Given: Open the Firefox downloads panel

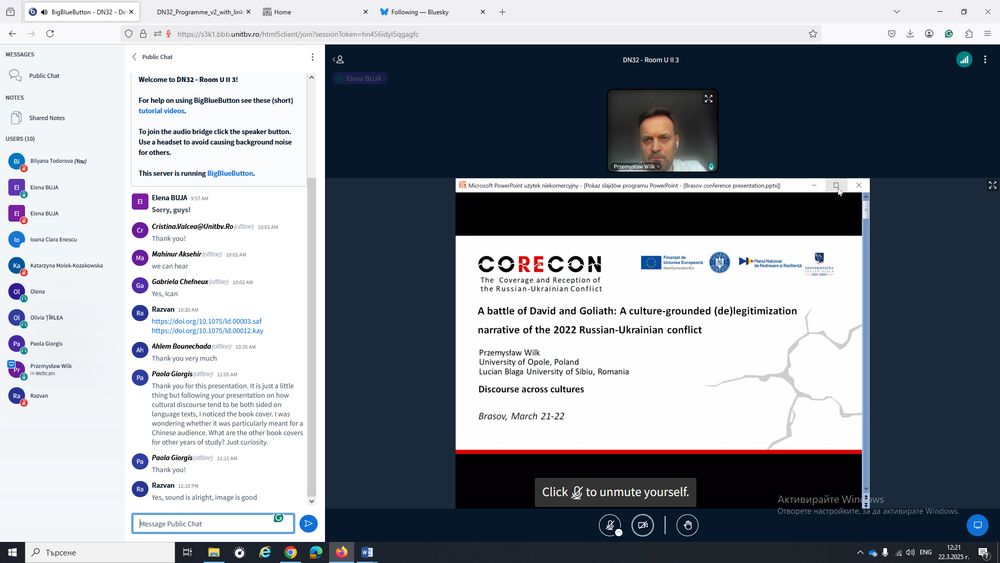Looking at the screenshot, I should click(910, 34).
